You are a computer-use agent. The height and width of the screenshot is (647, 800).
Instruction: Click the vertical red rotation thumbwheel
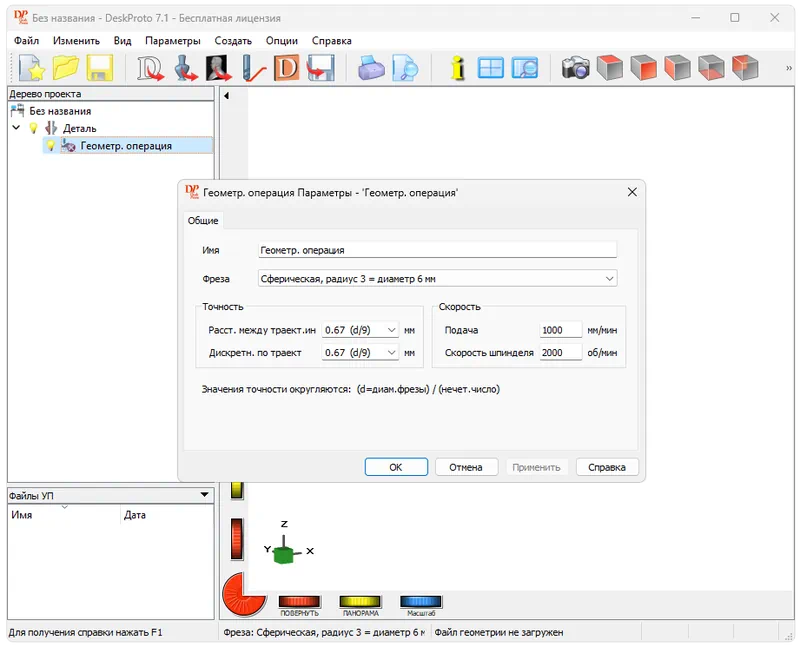click(x=237, y=539)
